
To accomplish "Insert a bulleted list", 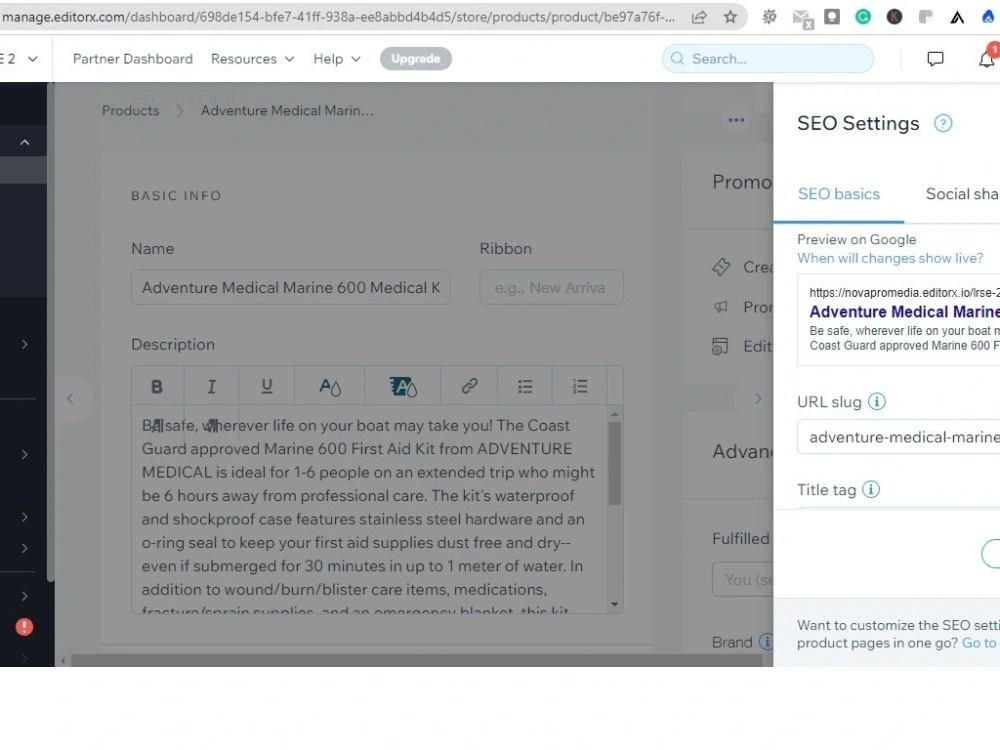I will [x=525, y=386].
